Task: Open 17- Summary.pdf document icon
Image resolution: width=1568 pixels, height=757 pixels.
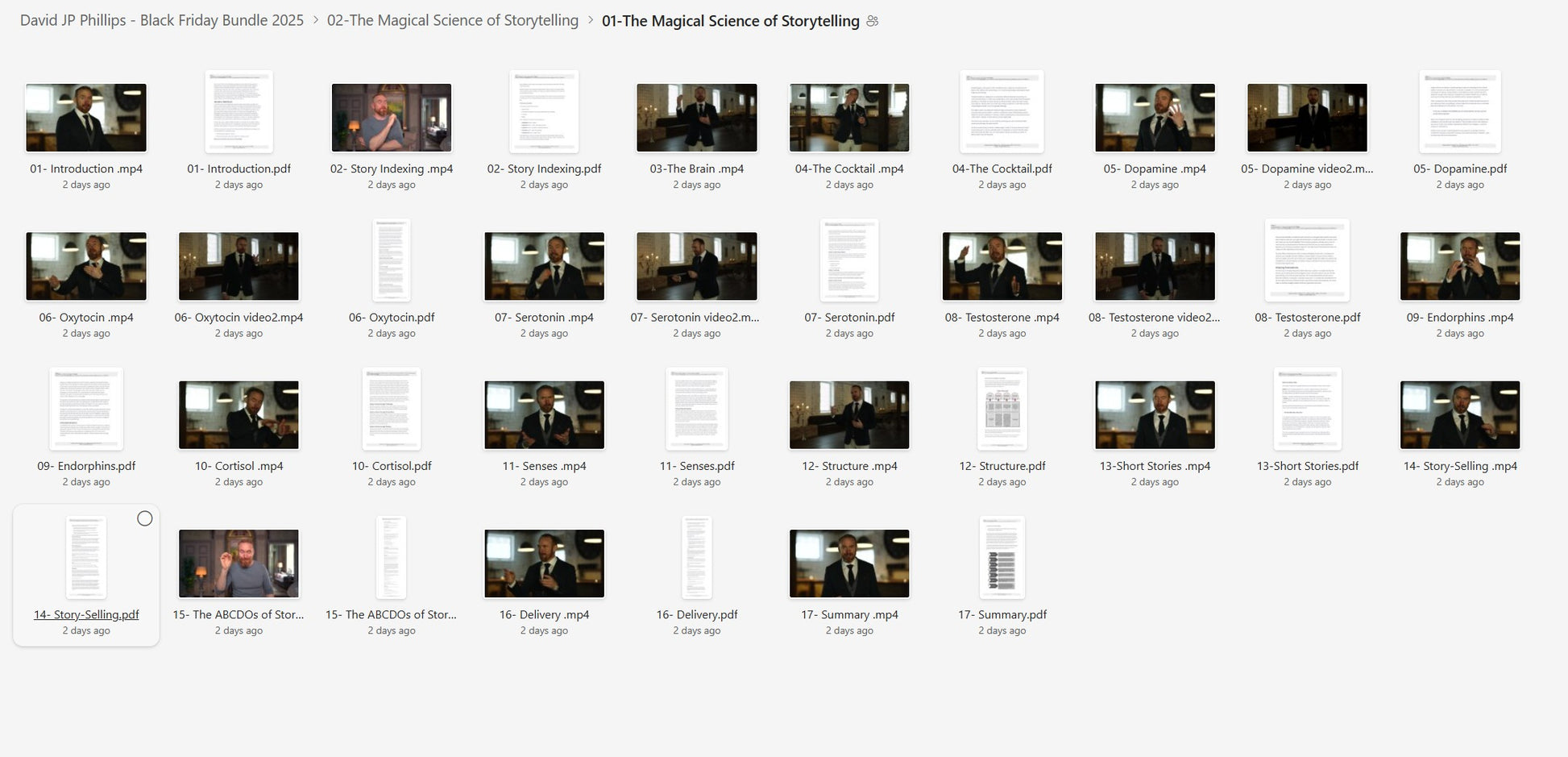Action: (x=1002, y=558)
